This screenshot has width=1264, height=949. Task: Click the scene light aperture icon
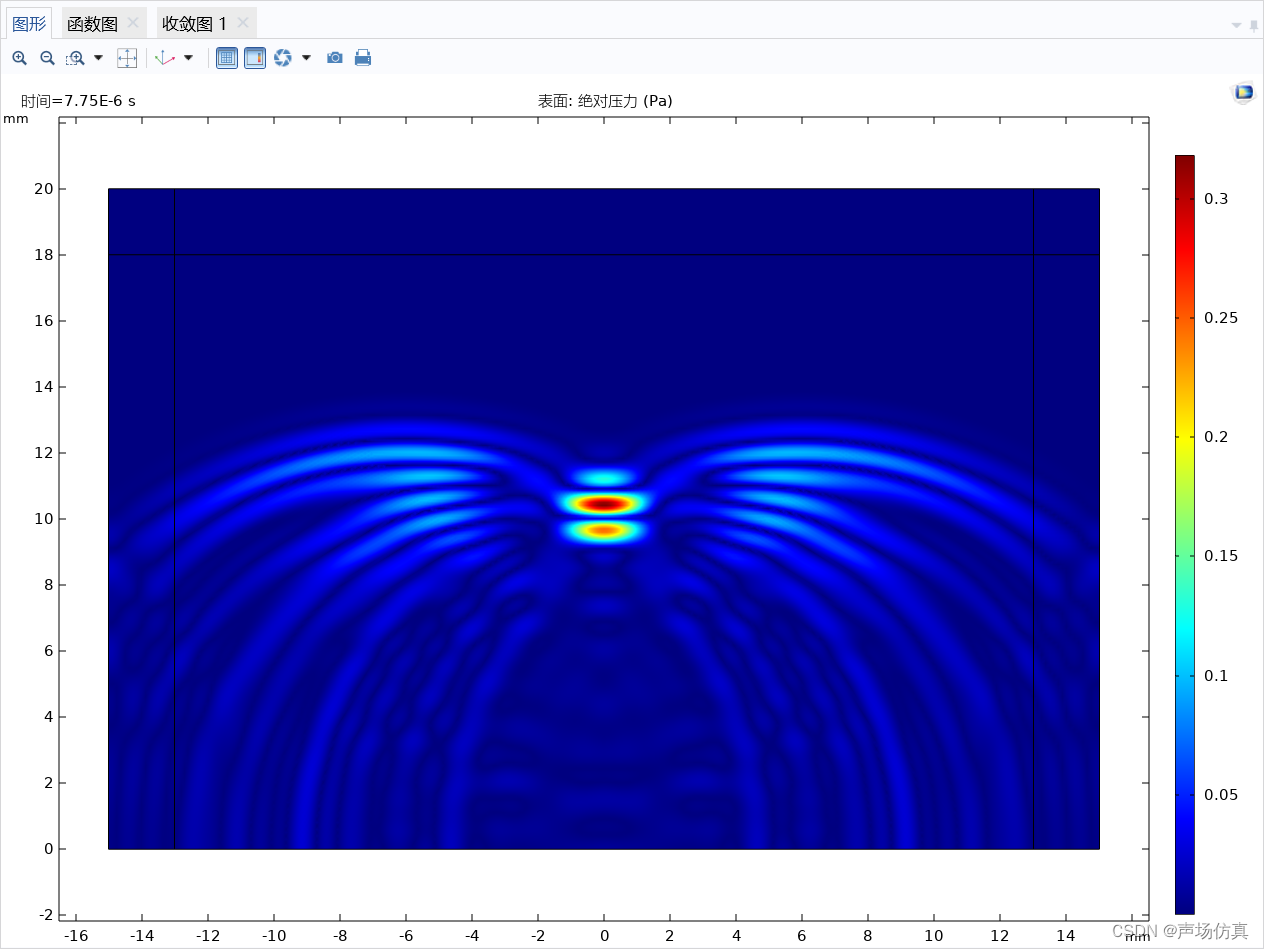pyautogui.click(x=283, y=58)
